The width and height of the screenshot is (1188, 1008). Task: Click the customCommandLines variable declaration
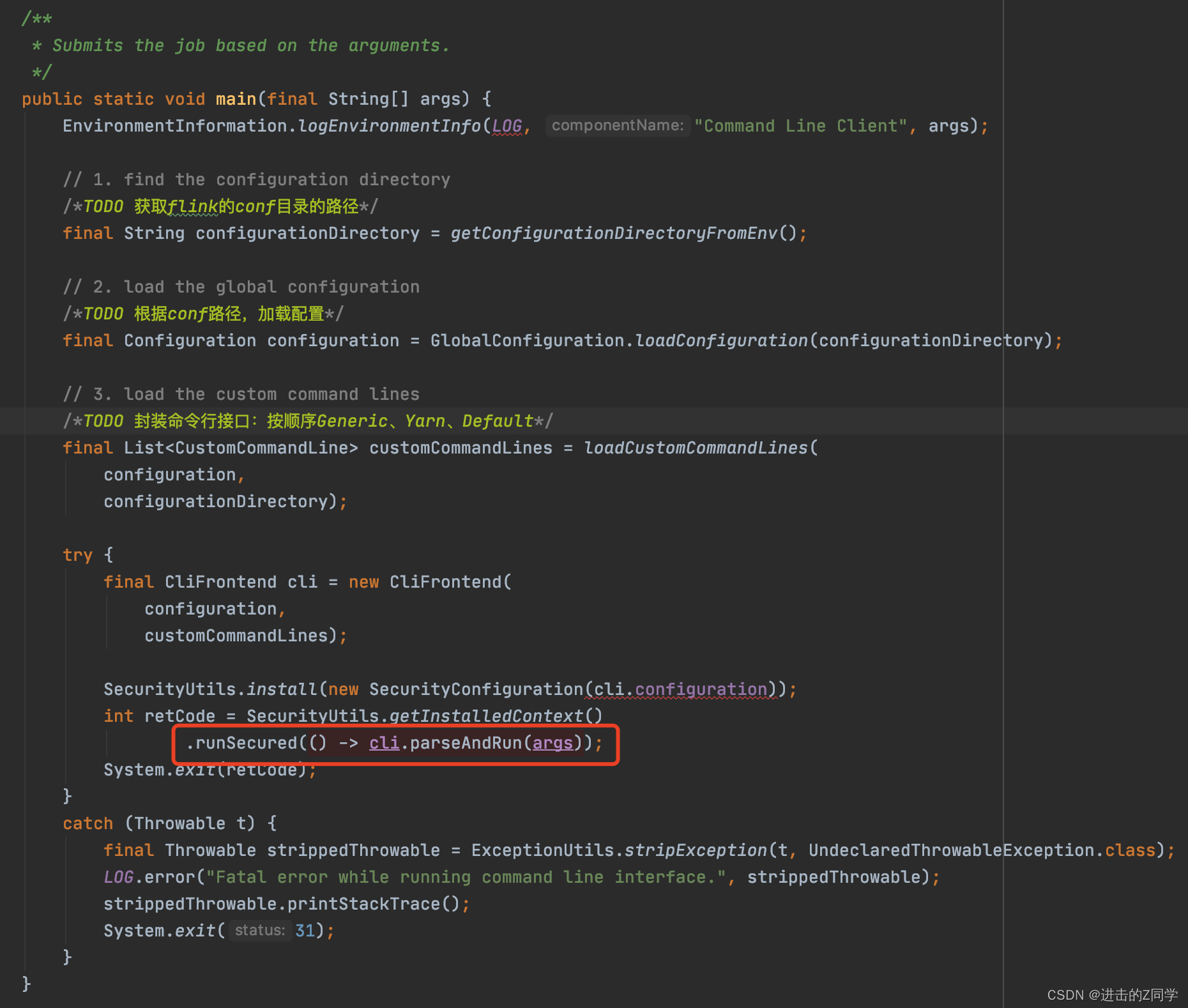(461, 448)
